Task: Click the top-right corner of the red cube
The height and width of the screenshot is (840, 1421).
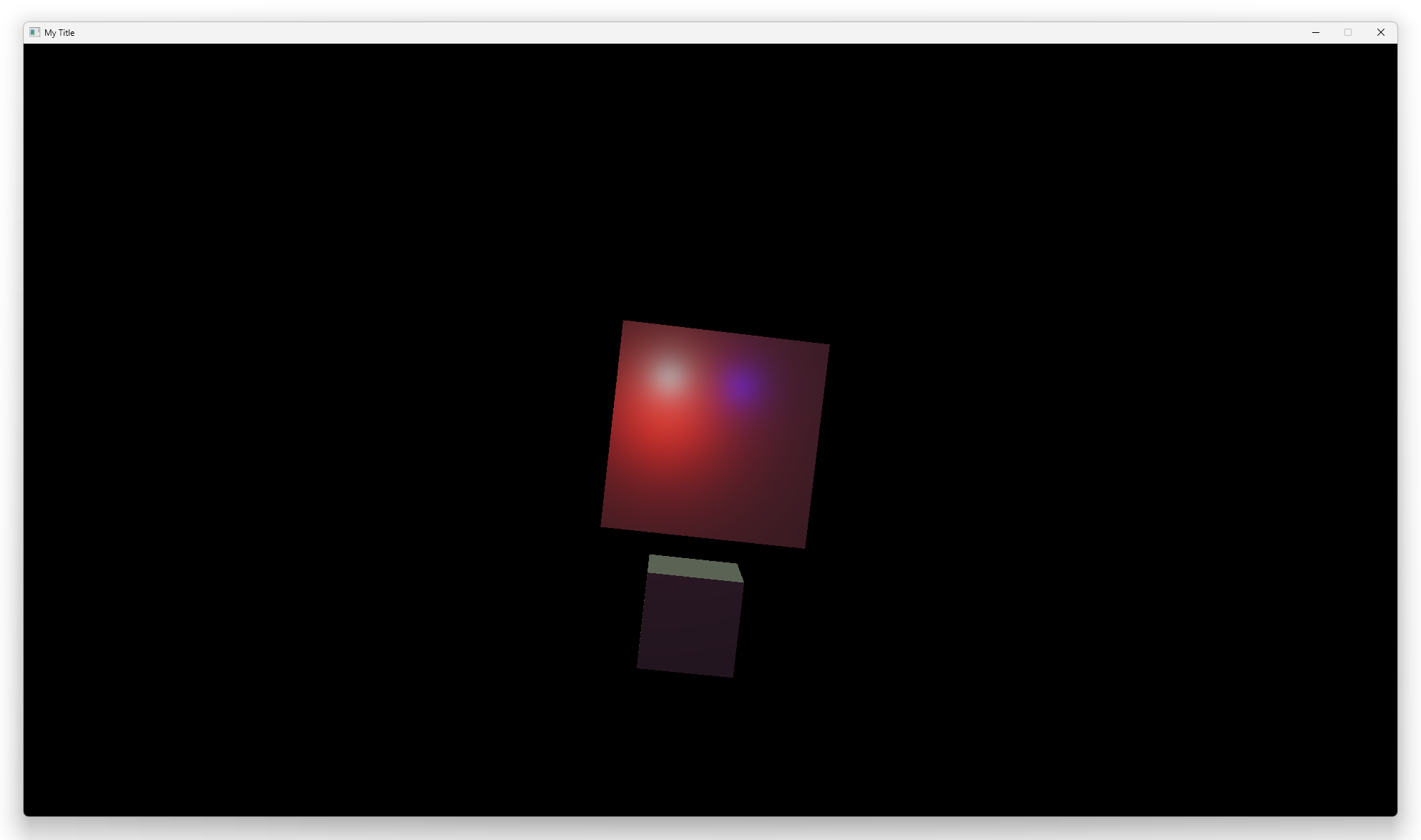Action: tap(828, 346)
